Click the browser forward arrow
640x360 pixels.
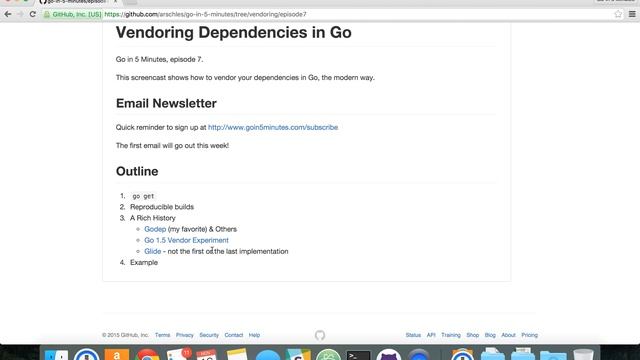pyautogui.click(x=20, y=14)
